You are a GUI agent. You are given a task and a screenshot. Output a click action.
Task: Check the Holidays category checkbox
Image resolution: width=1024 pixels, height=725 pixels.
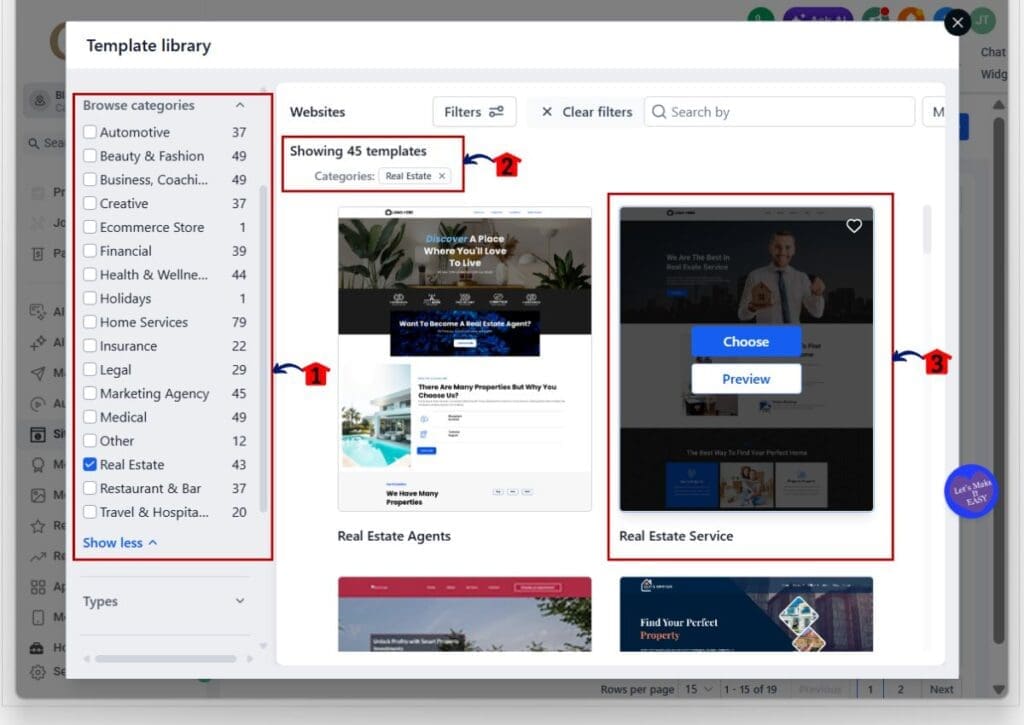pos(90,298)
